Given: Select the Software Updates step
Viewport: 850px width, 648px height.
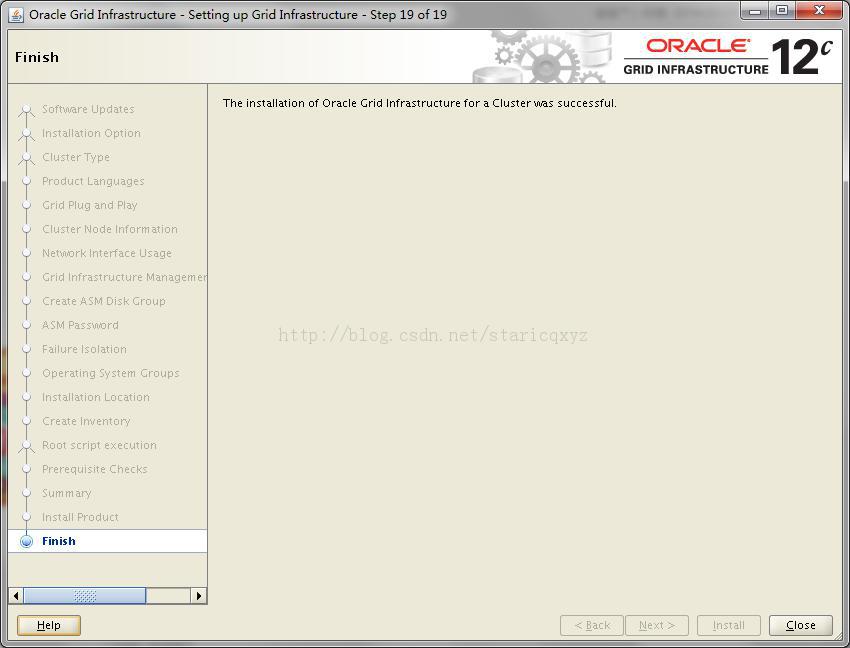Looking at the screenshot, I should coord(88,109).
